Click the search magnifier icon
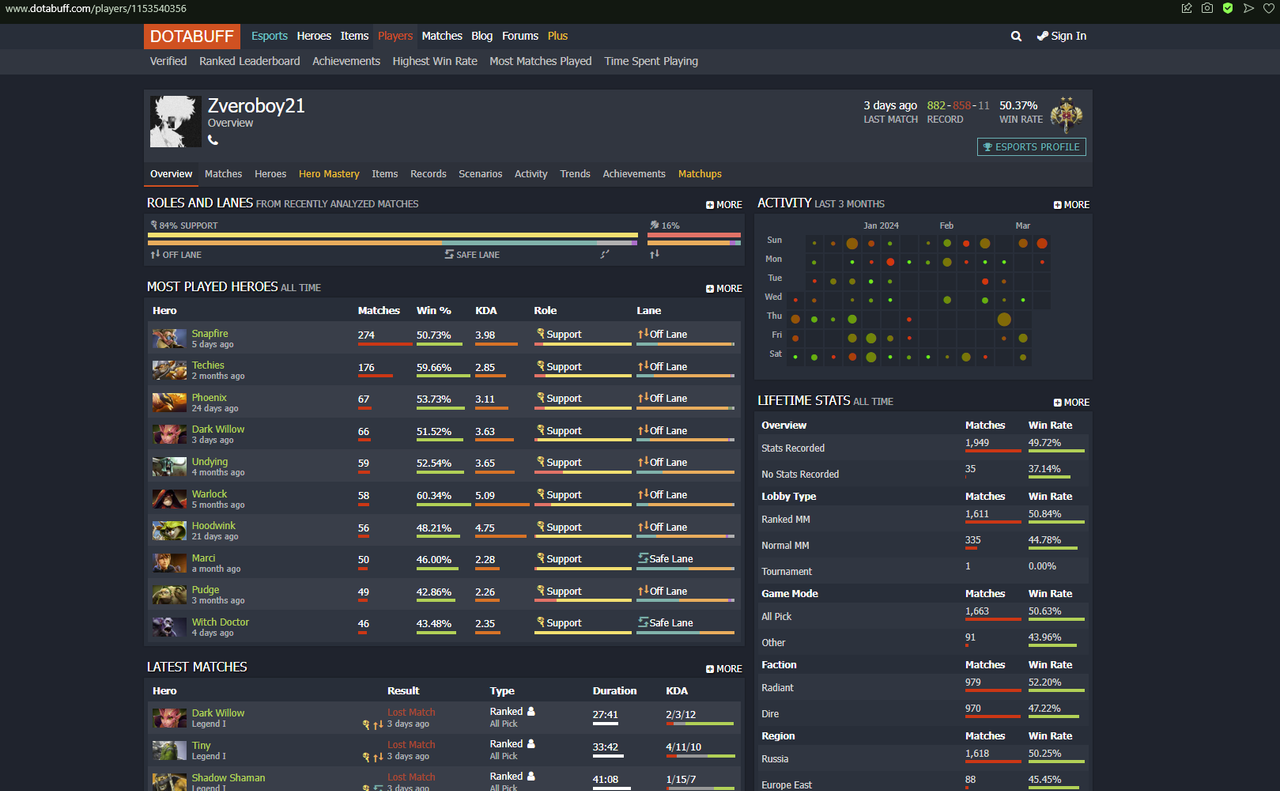This screenshot has height=791, width=1280. pos(1016,36)
